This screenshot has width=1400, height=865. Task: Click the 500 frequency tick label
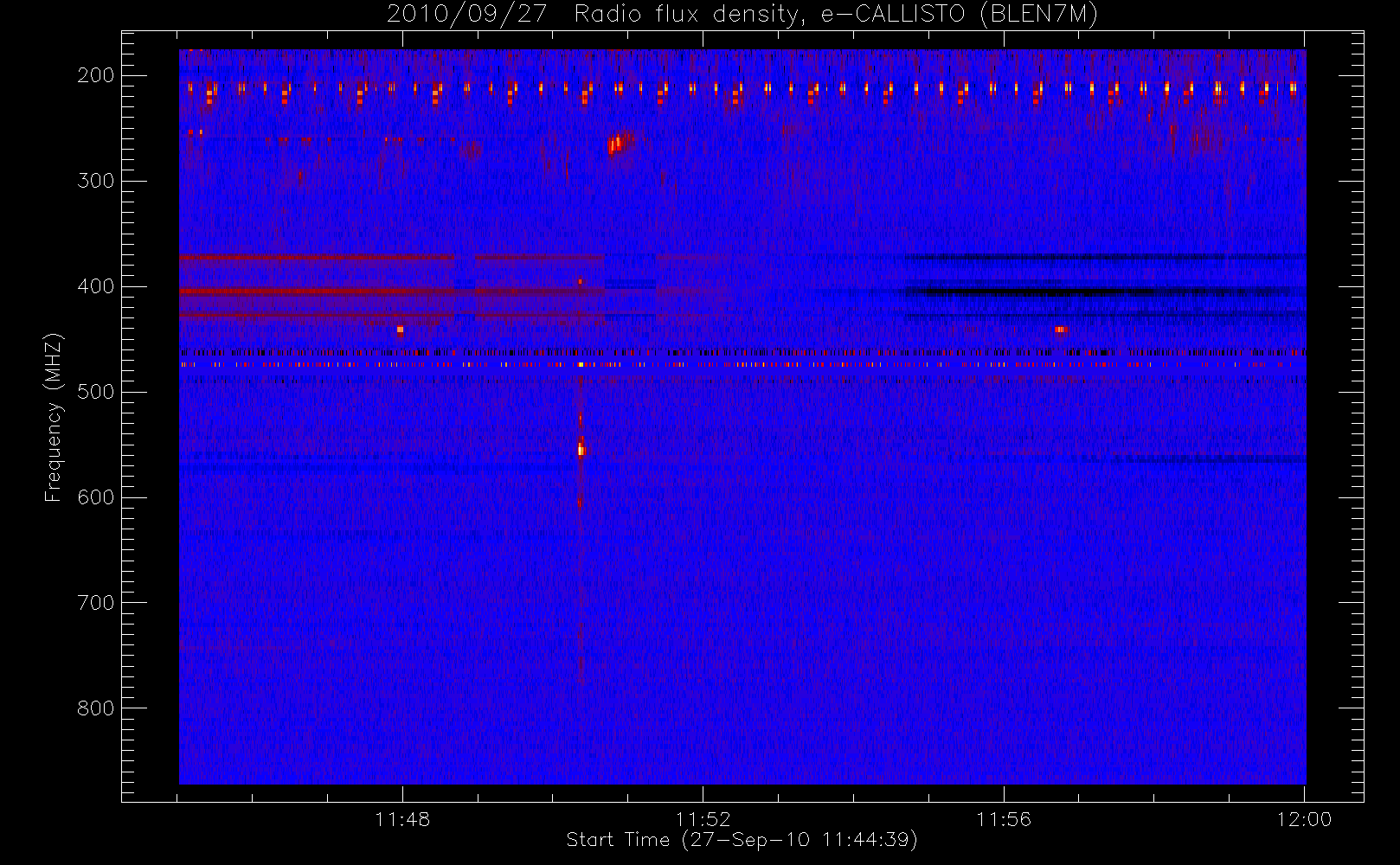coord(95,392)
